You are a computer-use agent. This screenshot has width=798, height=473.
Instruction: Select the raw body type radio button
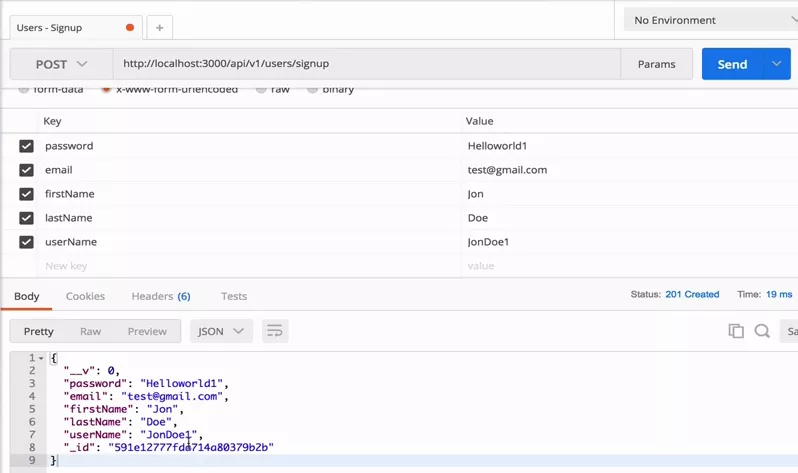tap(261, 89)
